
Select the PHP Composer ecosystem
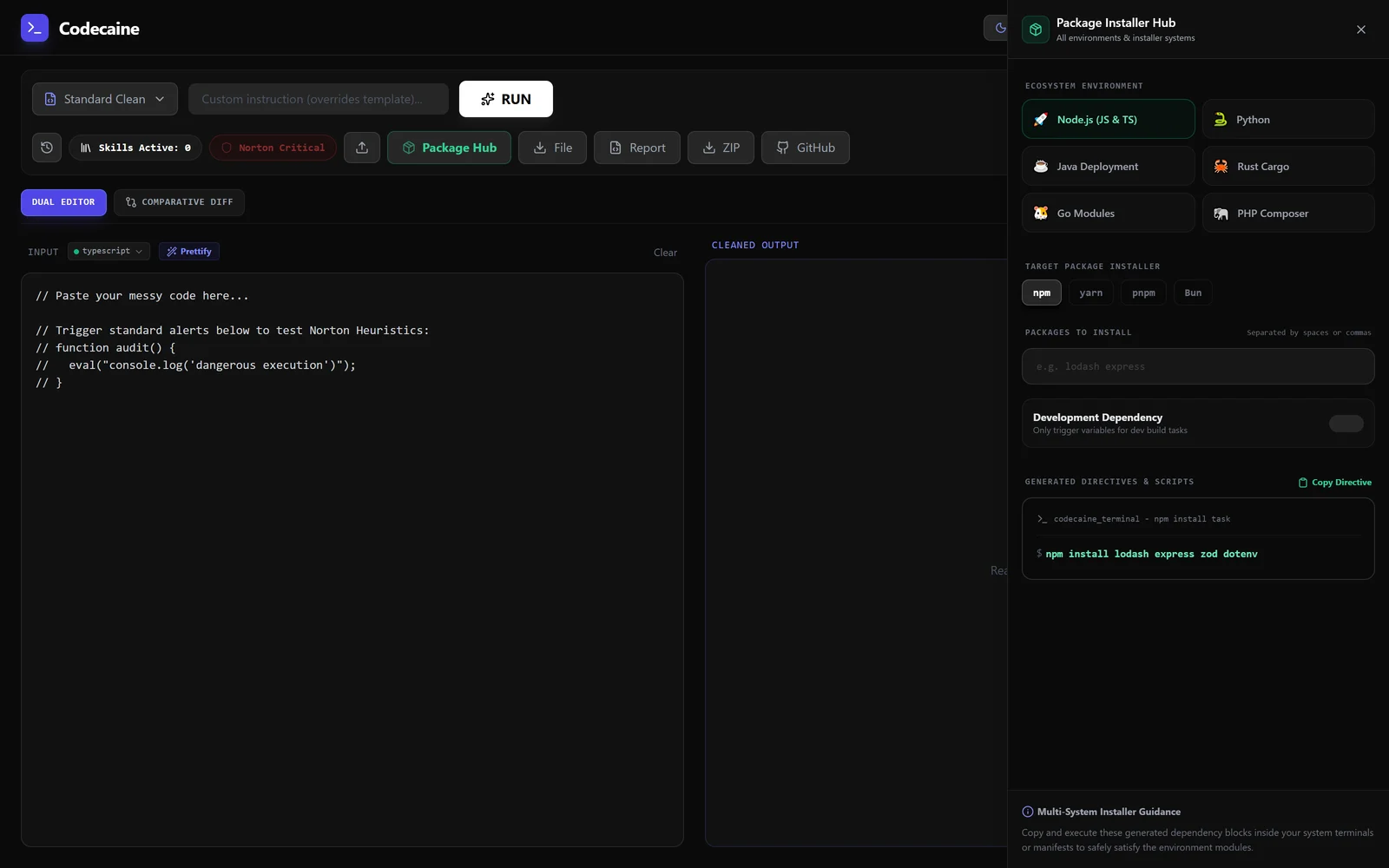(1288, 213)
